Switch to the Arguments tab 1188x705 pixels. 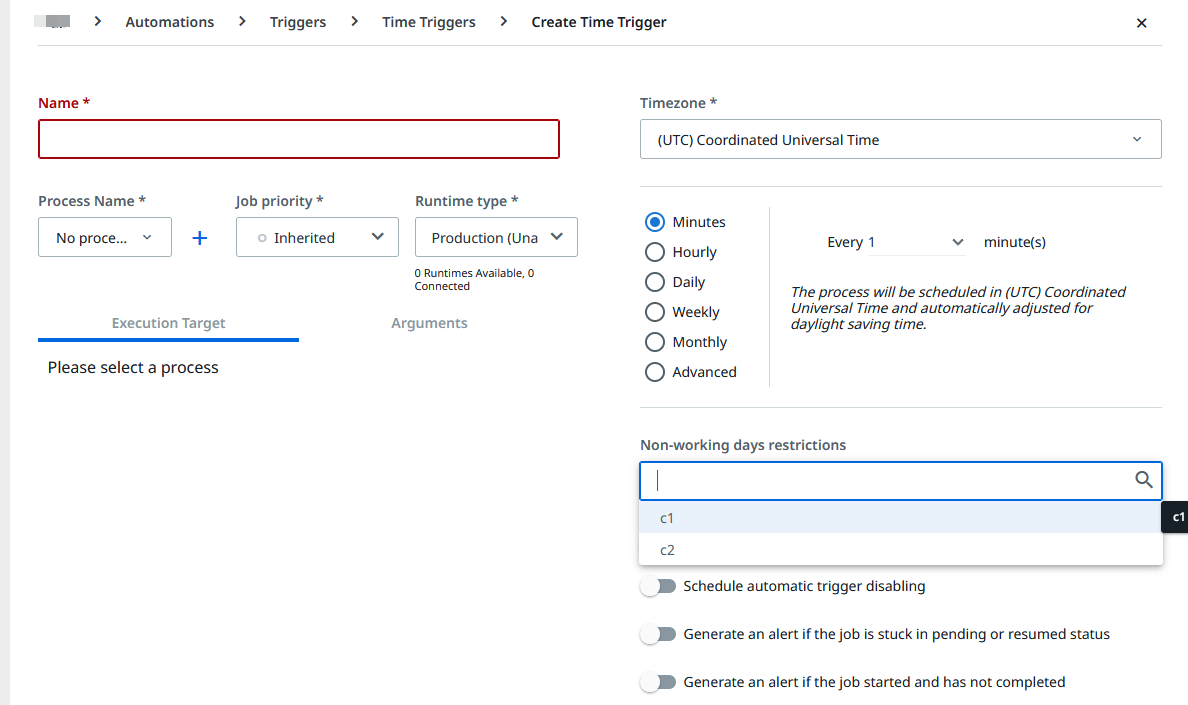coord(429,323)
